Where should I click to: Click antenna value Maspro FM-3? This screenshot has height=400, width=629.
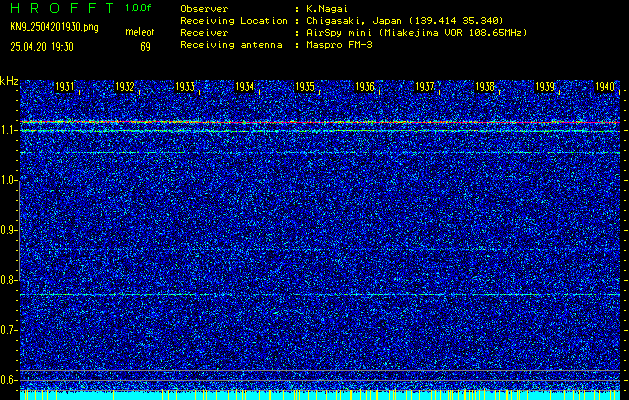[339, 45]
